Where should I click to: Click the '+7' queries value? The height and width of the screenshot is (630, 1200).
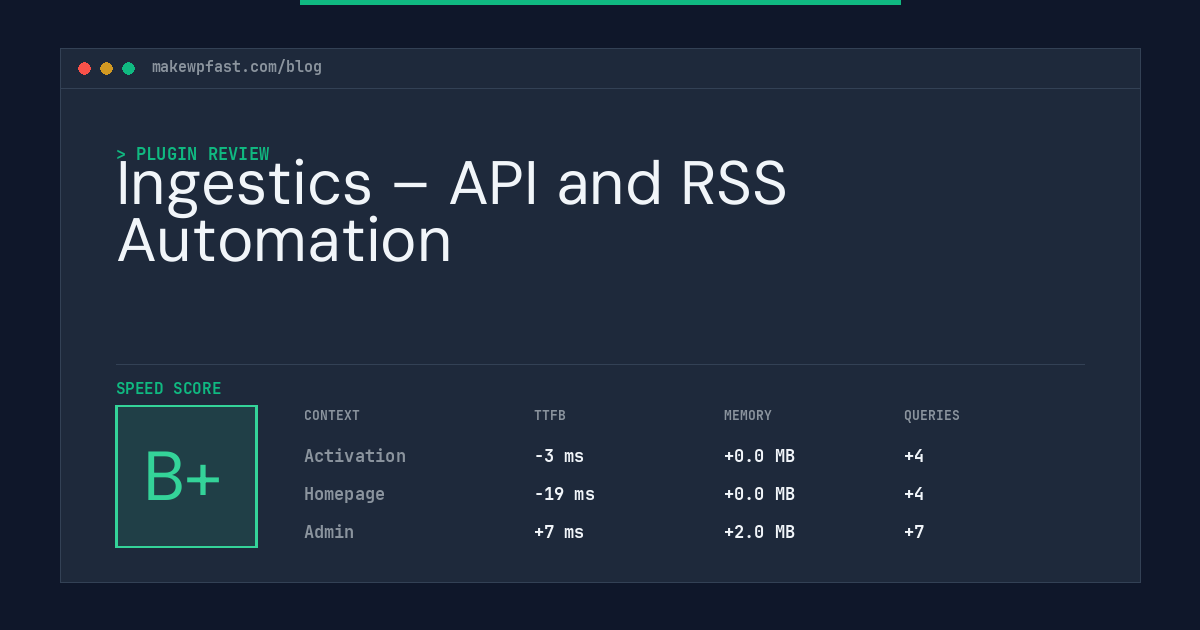pos(914,532)
